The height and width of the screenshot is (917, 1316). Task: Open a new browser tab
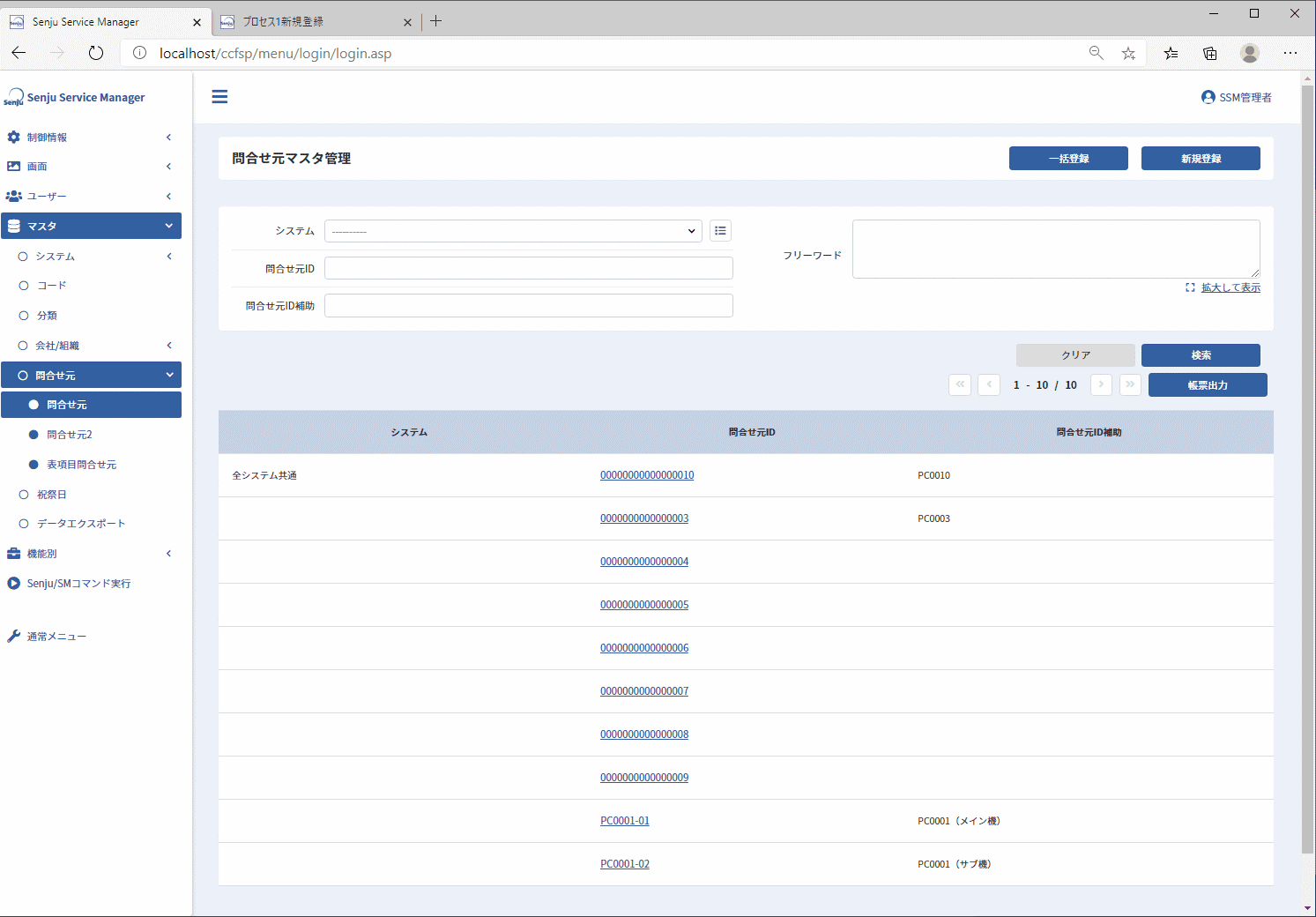click(435, 21)
